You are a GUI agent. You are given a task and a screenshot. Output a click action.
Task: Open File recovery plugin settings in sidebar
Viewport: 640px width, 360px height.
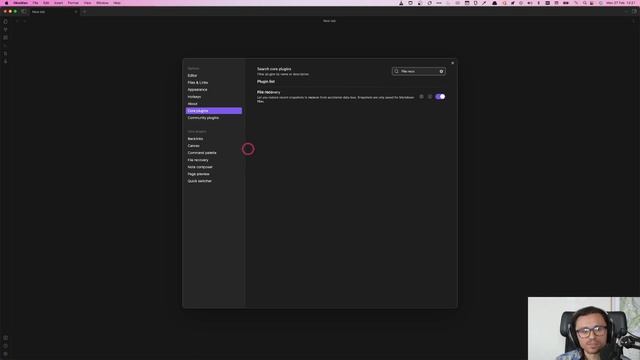198,160
